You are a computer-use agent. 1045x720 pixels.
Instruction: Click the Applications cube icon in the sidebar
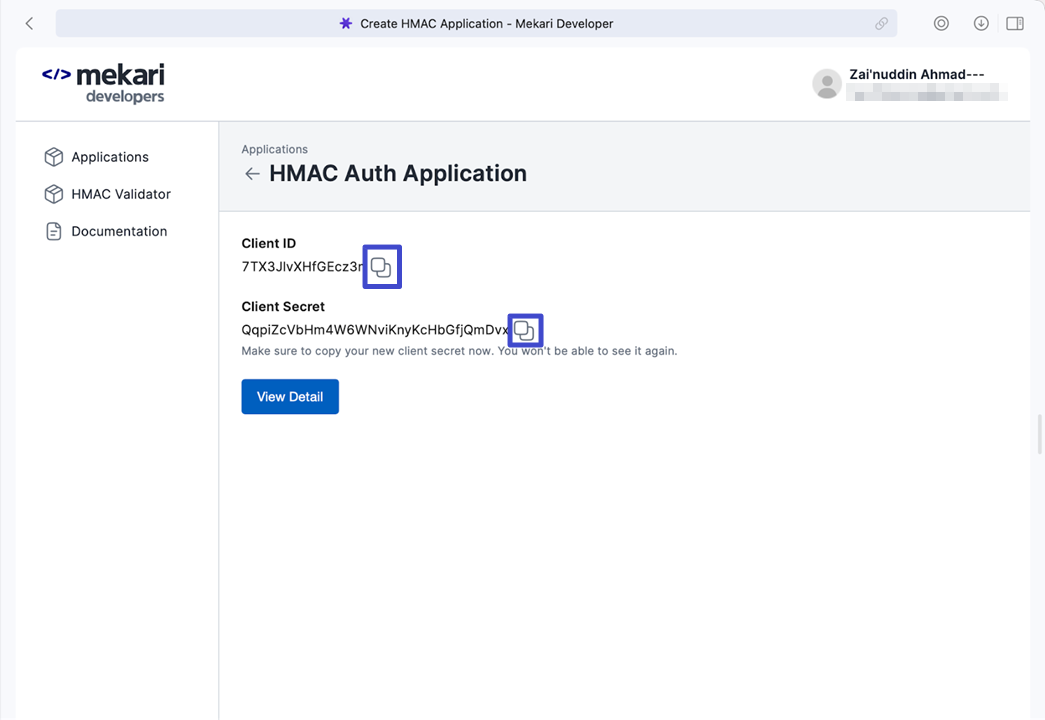tap(54, 157)
